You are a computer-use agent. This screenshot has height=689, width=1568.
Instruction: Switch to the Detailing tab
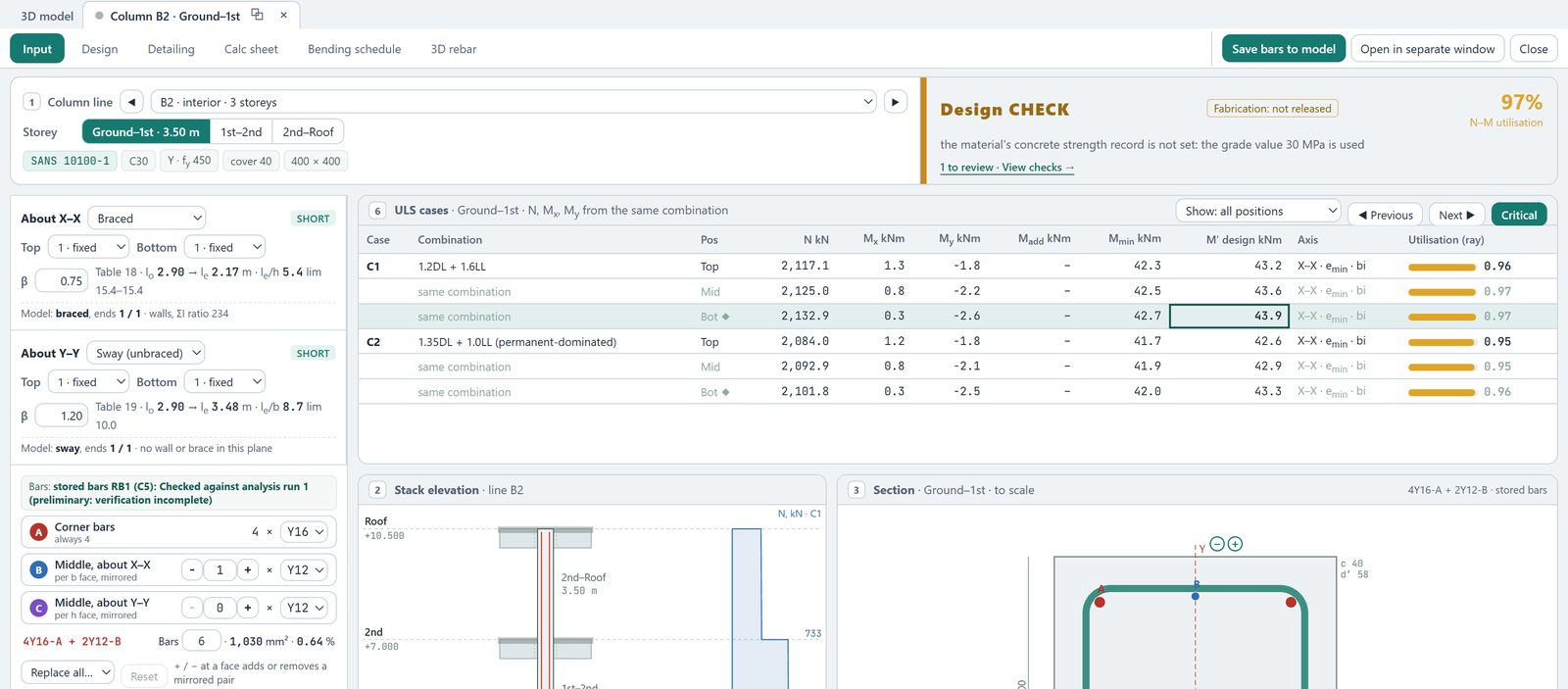(171, 49)
